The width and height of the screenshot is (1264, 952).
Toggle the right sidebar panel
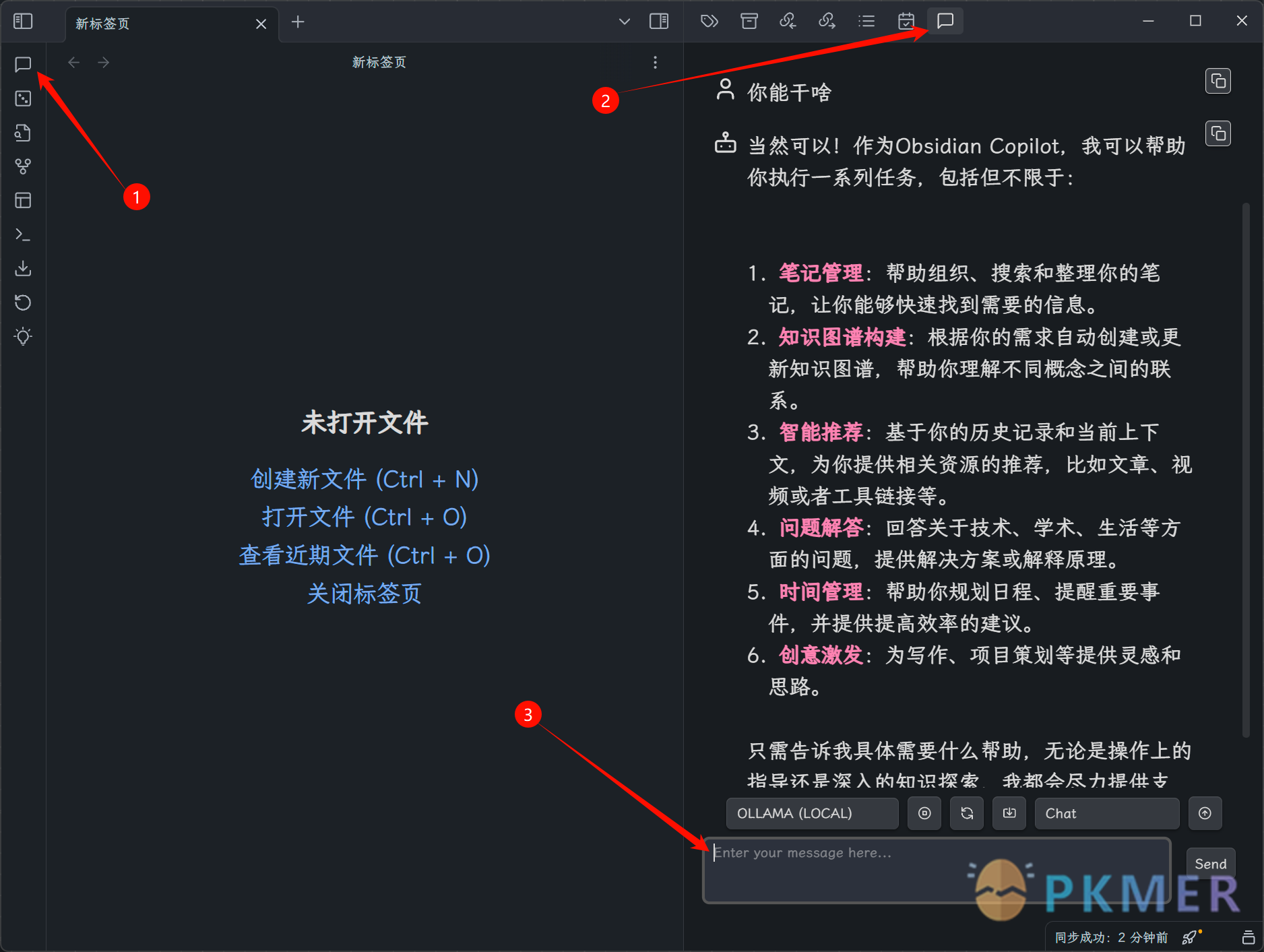pos(658,22)
